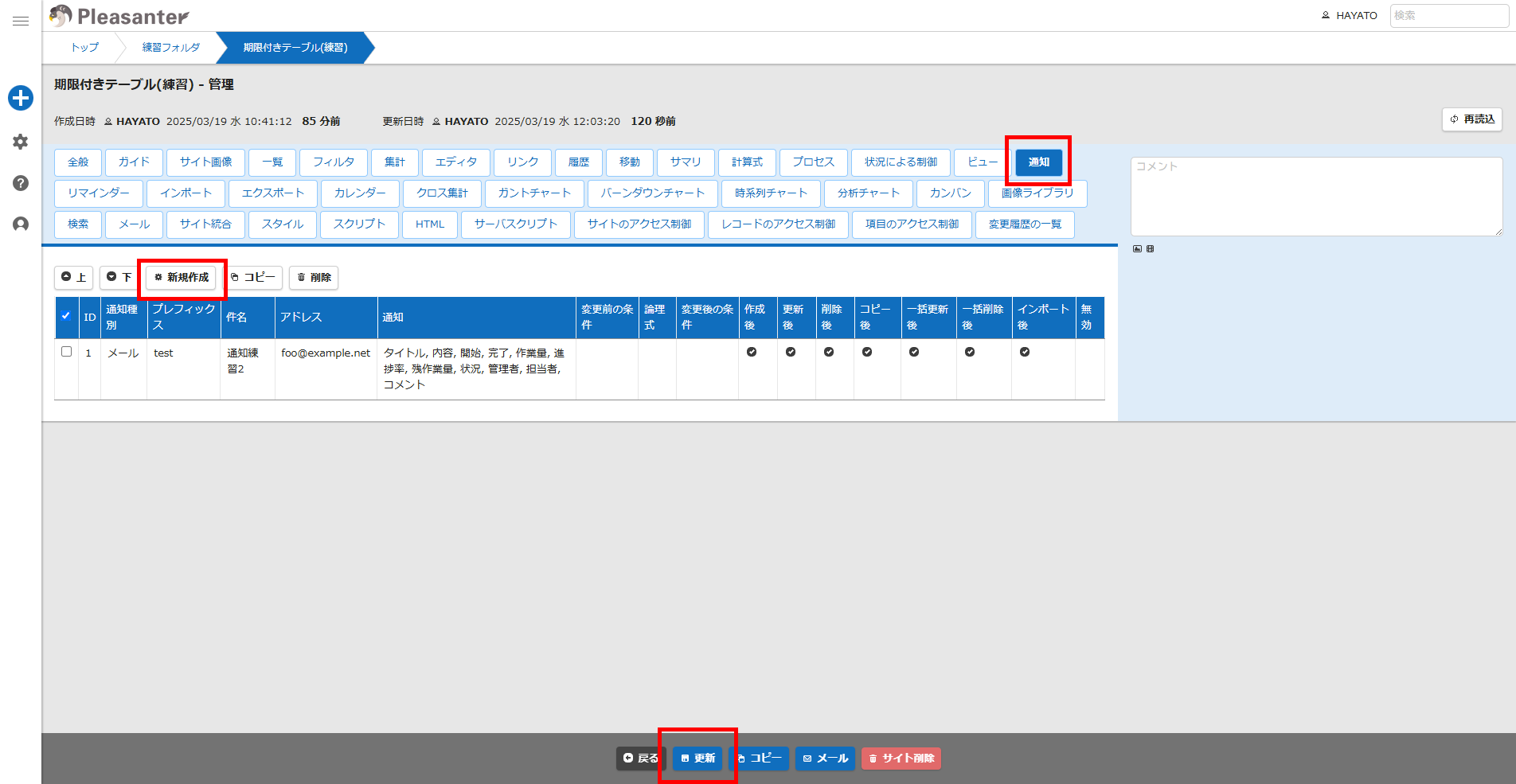
Task: Open the ガントチャート tab
Action: pyautogui.click(x=534, y=193)
